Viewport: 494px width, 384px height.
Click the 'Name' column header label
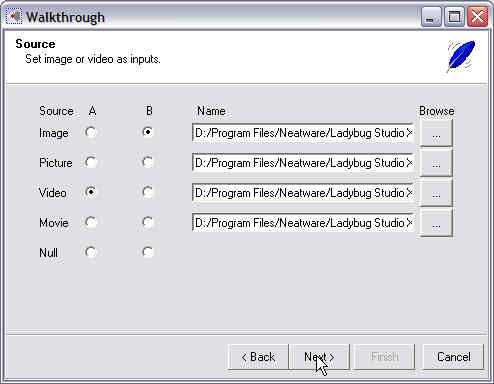pos(211,111)
